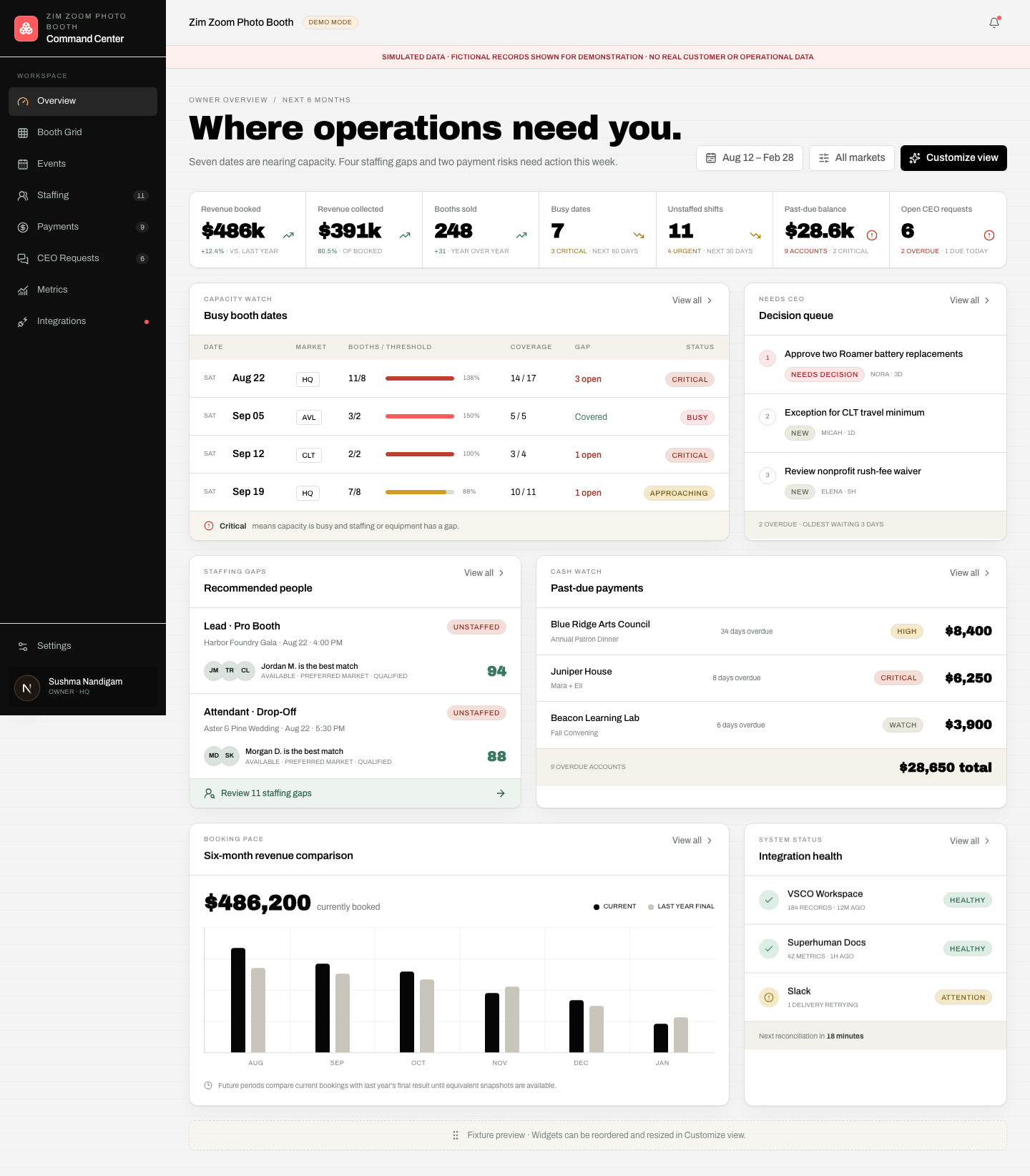Toggle the LAST YEAR FINAL series legend
The width and height of the screenshot is (1030, 1176).
tap(681, 906)
